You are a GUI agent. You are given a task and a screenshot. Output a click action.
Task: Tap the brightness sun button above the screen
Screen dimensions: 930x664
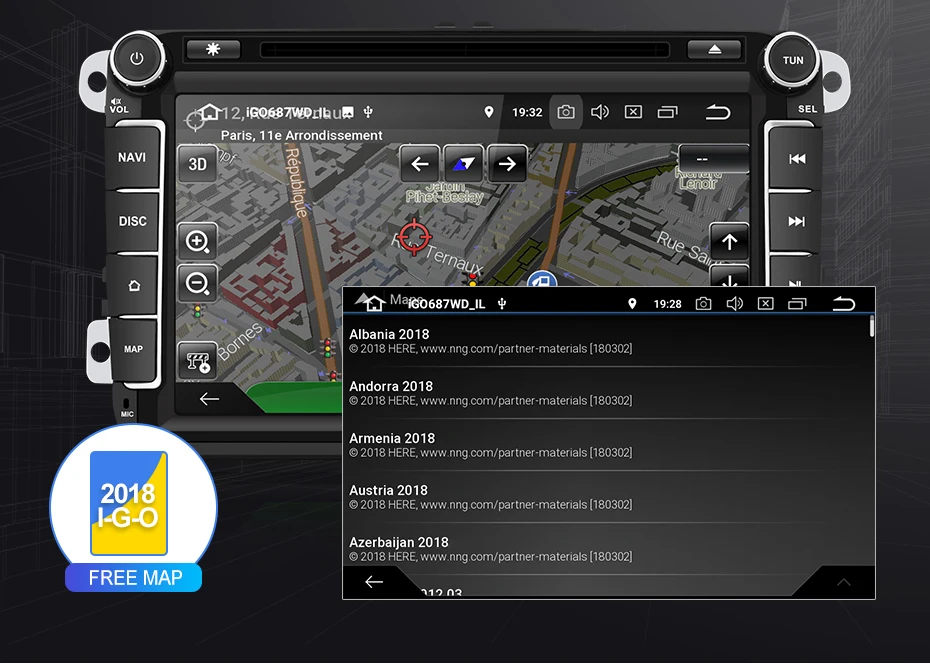pyautogui.click(x=214, y=49)
